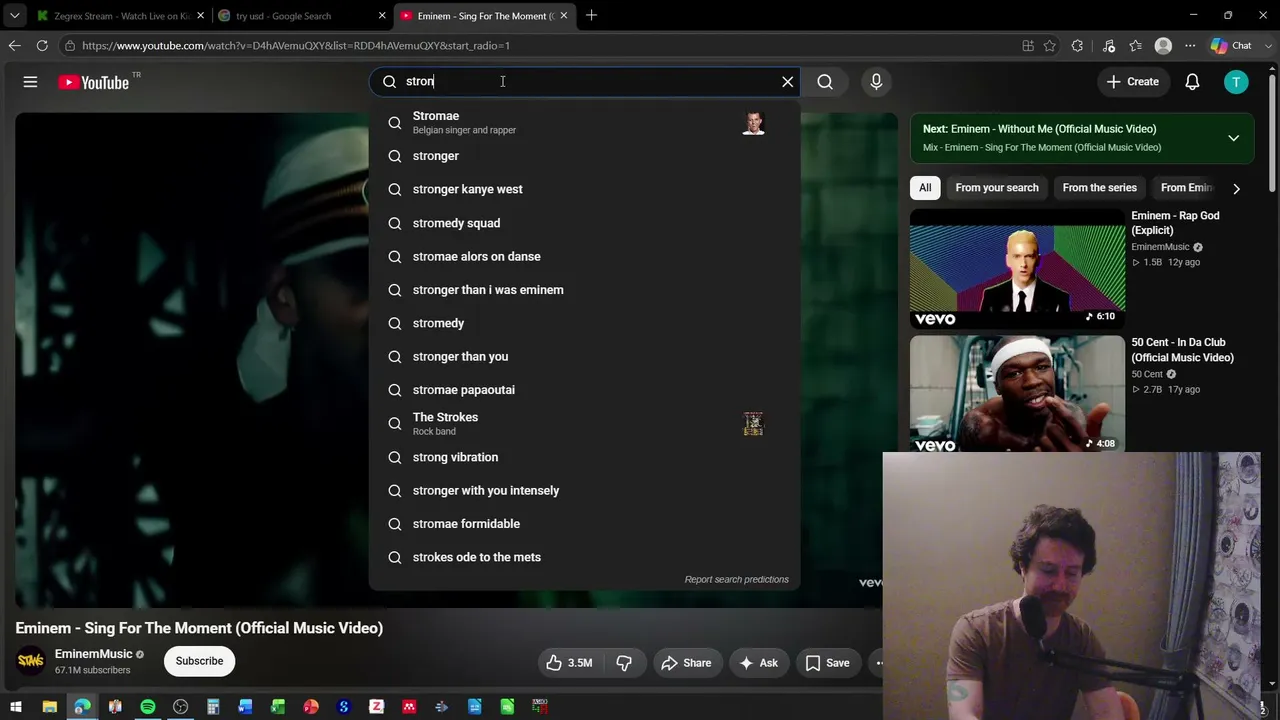The height and width of the screenshot is (720, 1280).
Task: Select 'stronger kanye west' suggestion
Action: pos(585,189)
